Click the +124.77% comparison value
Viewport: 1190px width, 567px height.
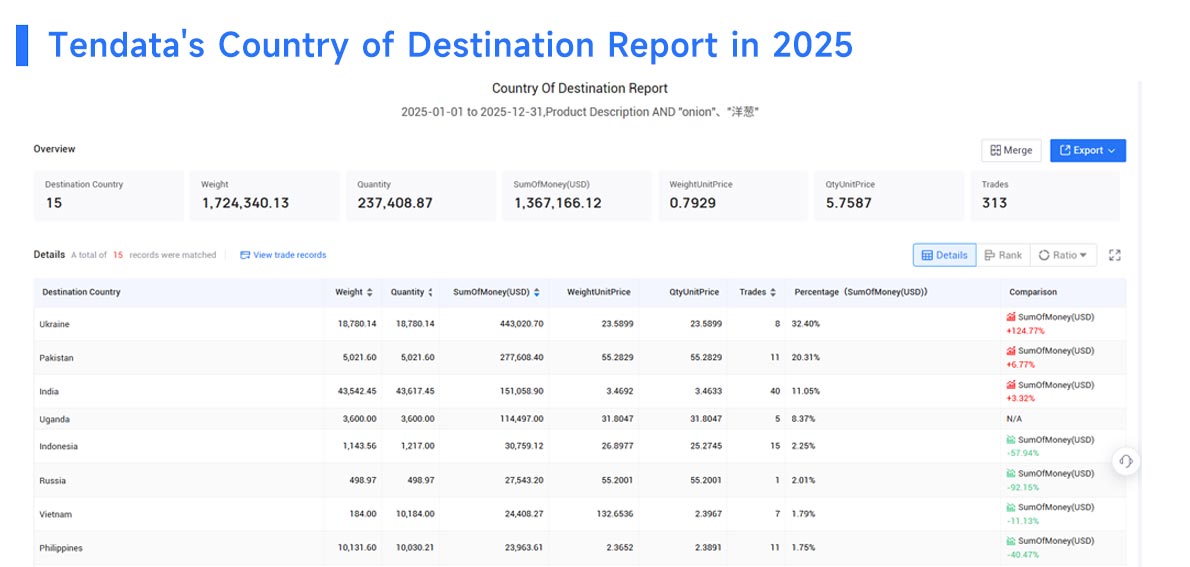pos(1025,331)
